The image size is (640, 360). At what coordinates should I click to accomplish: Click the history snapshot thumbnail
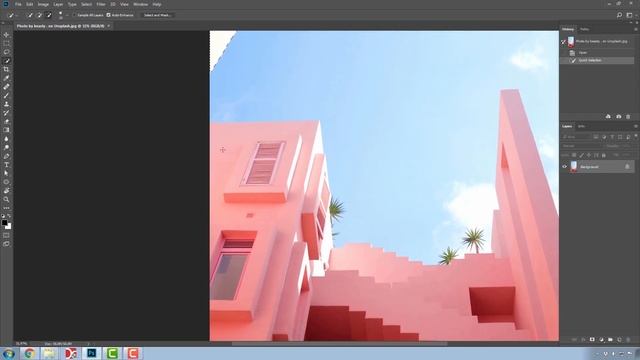coord(571,41)
